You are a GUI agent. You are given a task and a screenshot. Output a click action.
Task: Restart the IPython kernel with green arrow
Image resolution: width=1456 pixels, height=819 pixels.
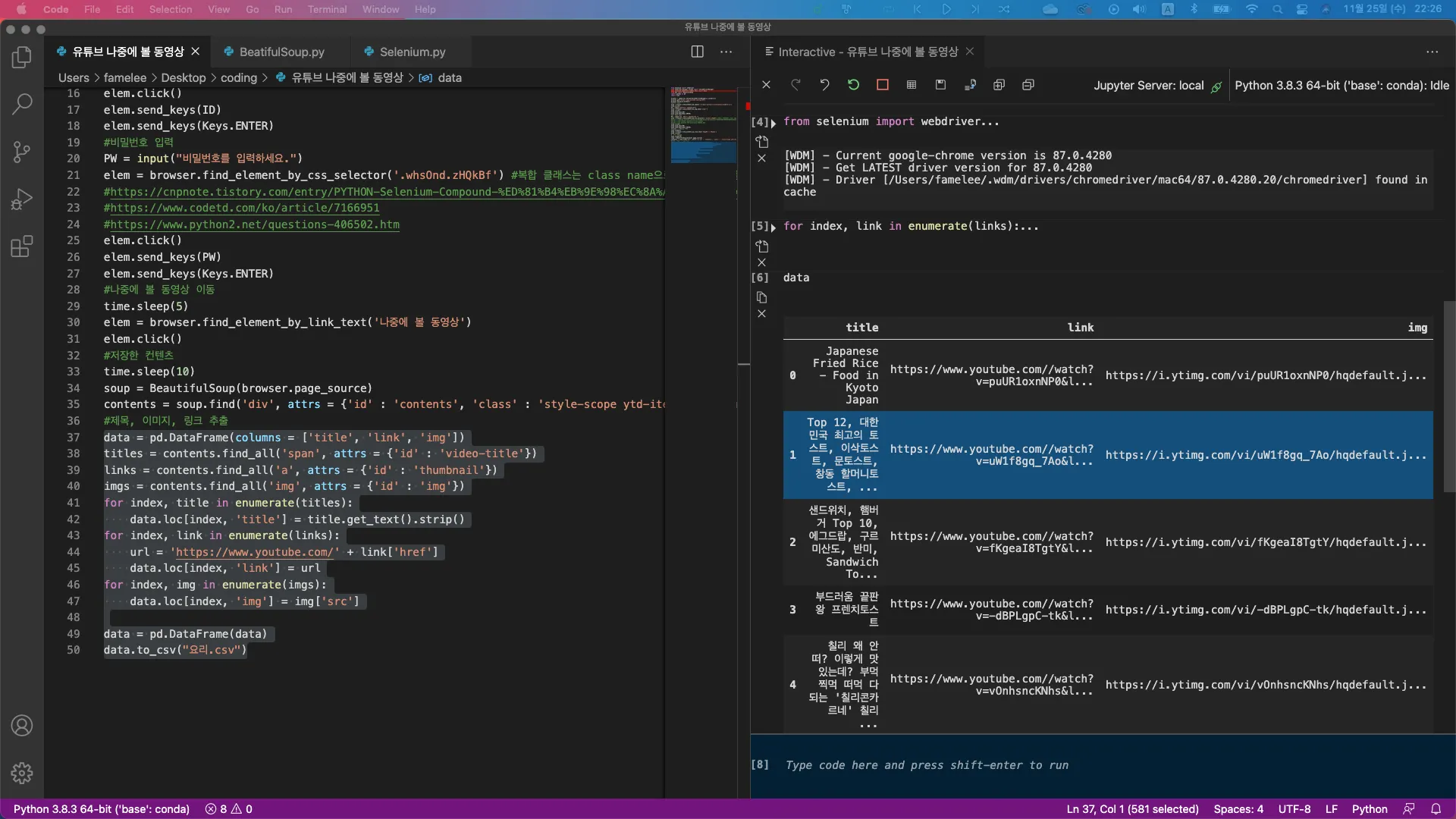[x=853, y=85]
